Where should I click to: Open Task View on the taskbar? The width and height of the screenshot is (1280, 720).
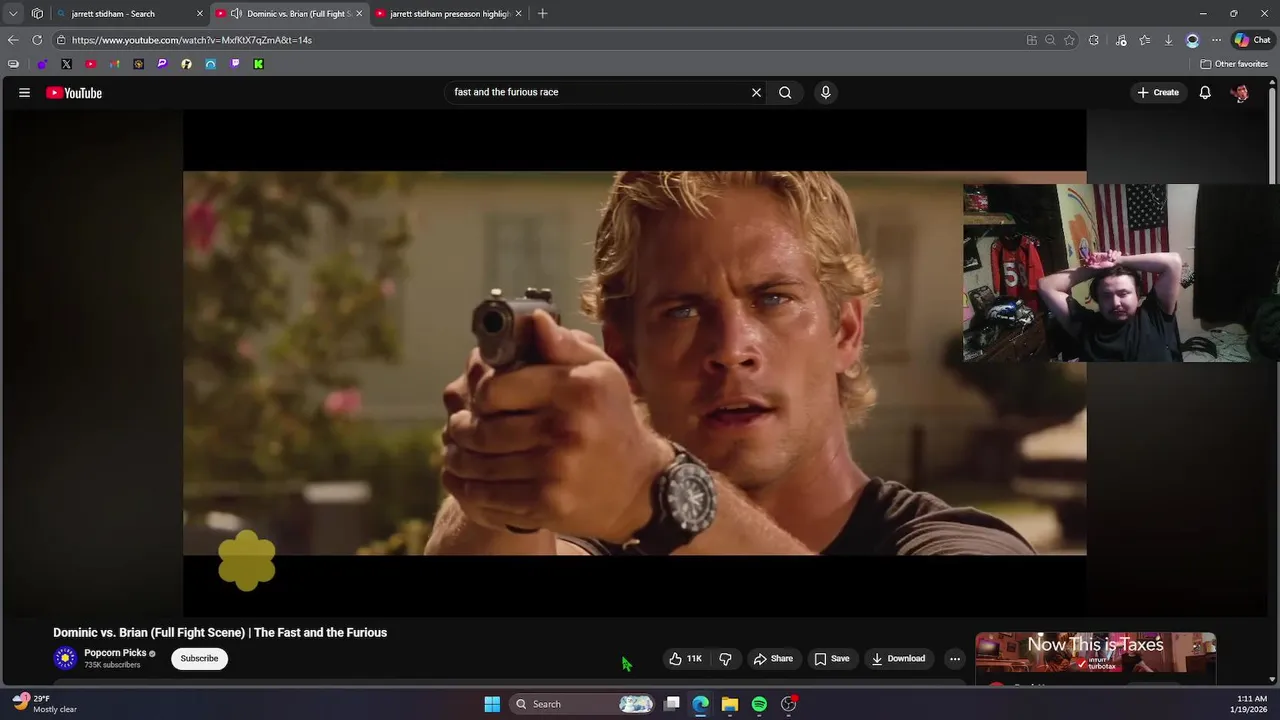point(672,704)
